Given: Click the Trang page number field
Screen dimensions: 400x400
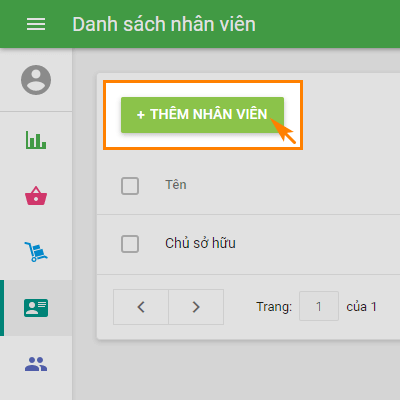Looking at the screenshot, I should (x=319, y=306).
